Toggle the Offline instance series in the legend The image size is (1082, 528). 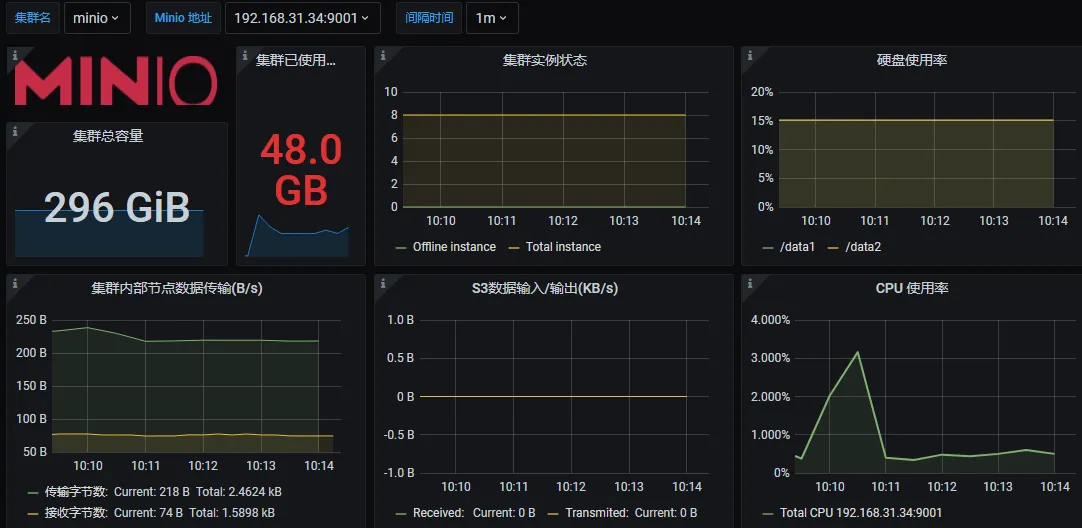(453, 247)
